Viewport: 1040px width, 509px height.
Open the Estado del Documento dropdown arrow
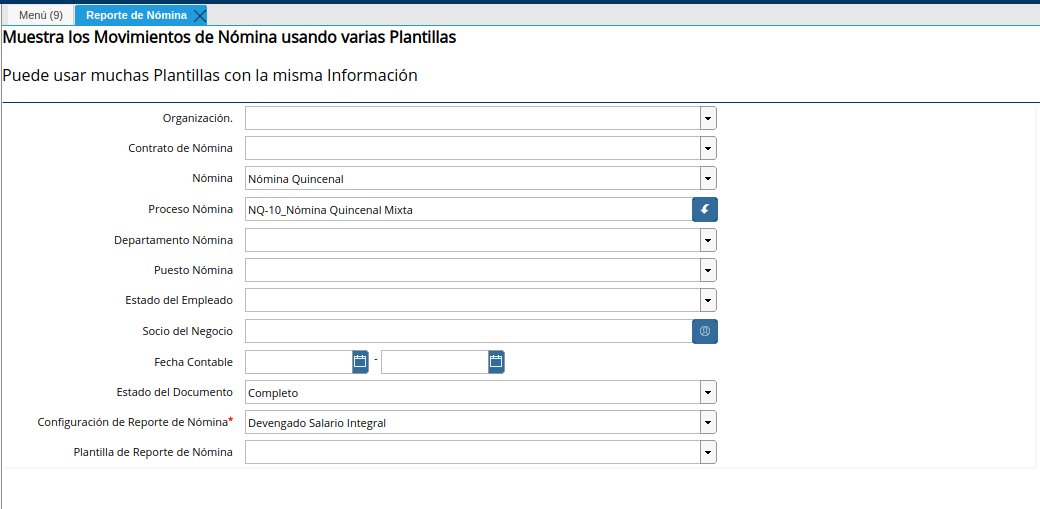708,392
